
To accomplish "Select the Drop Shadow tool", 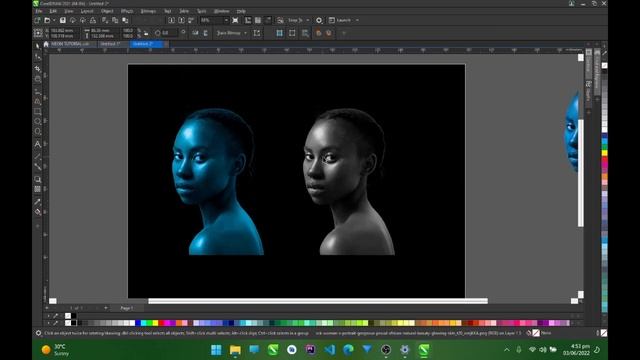I will (38, 179).
